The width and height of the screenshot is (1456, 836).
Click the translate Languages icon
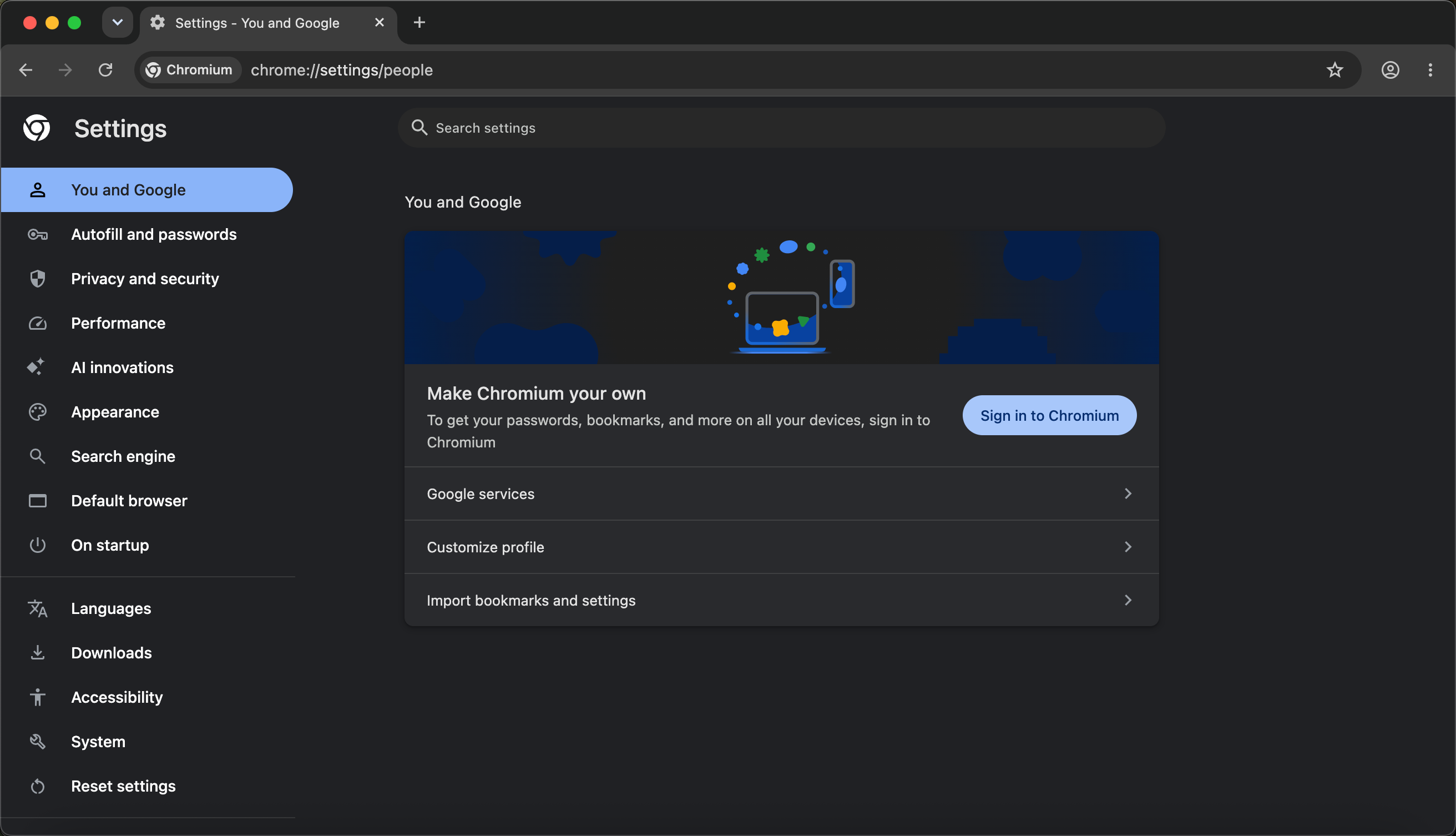coord(38,608)
